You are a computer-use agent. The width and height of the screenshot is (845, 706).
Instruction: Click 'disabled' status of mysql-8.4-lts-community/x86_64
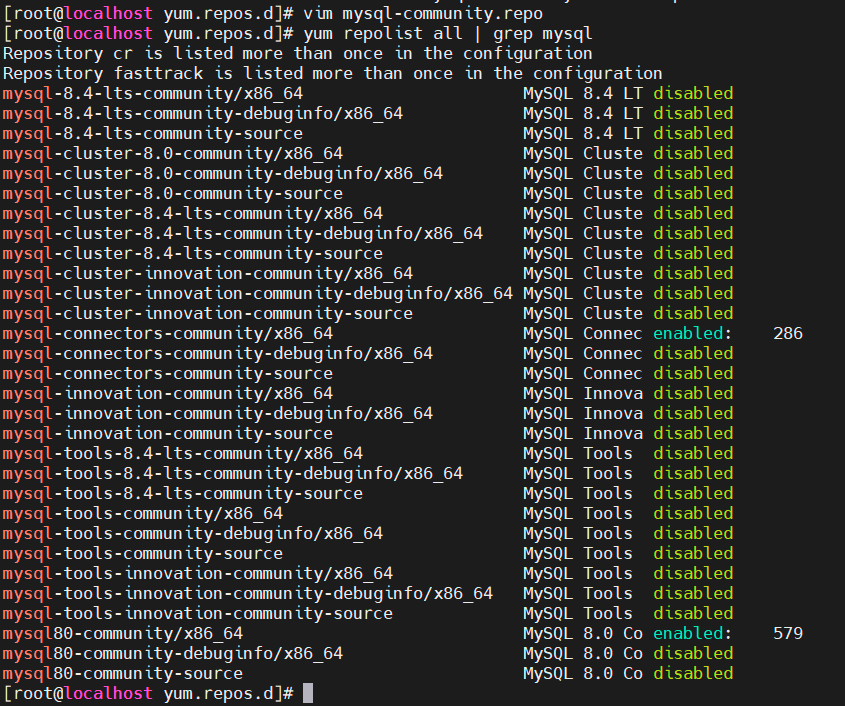click(693, 93)
